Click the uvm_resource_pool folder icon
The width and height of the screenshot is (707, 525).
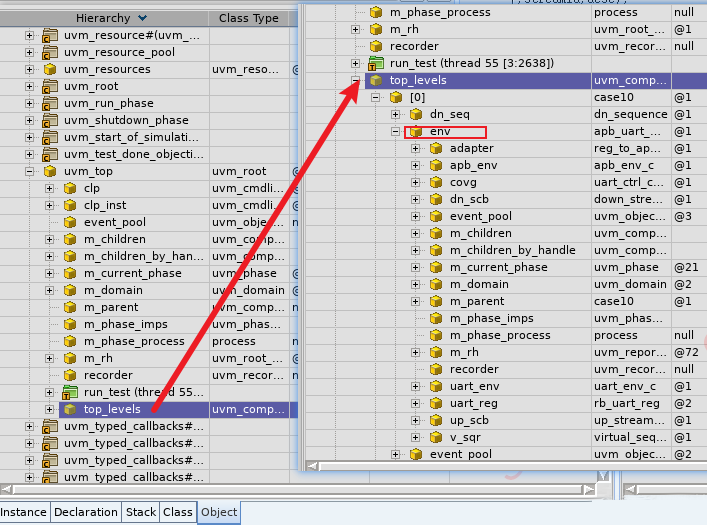(50, 53)
